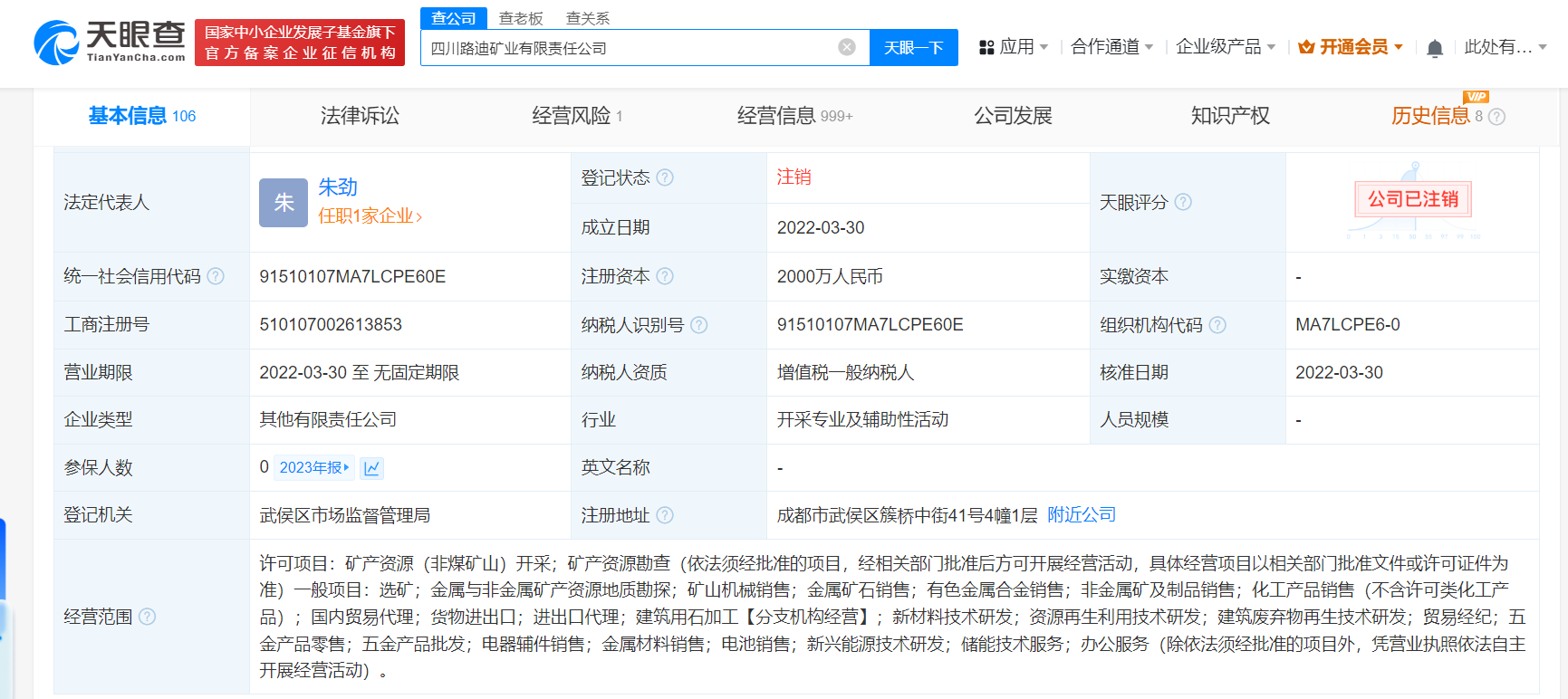The width and height of the screenshot is (1568, 699).
Task: Expand the 2023年报 selector
Action: (313, 467)
